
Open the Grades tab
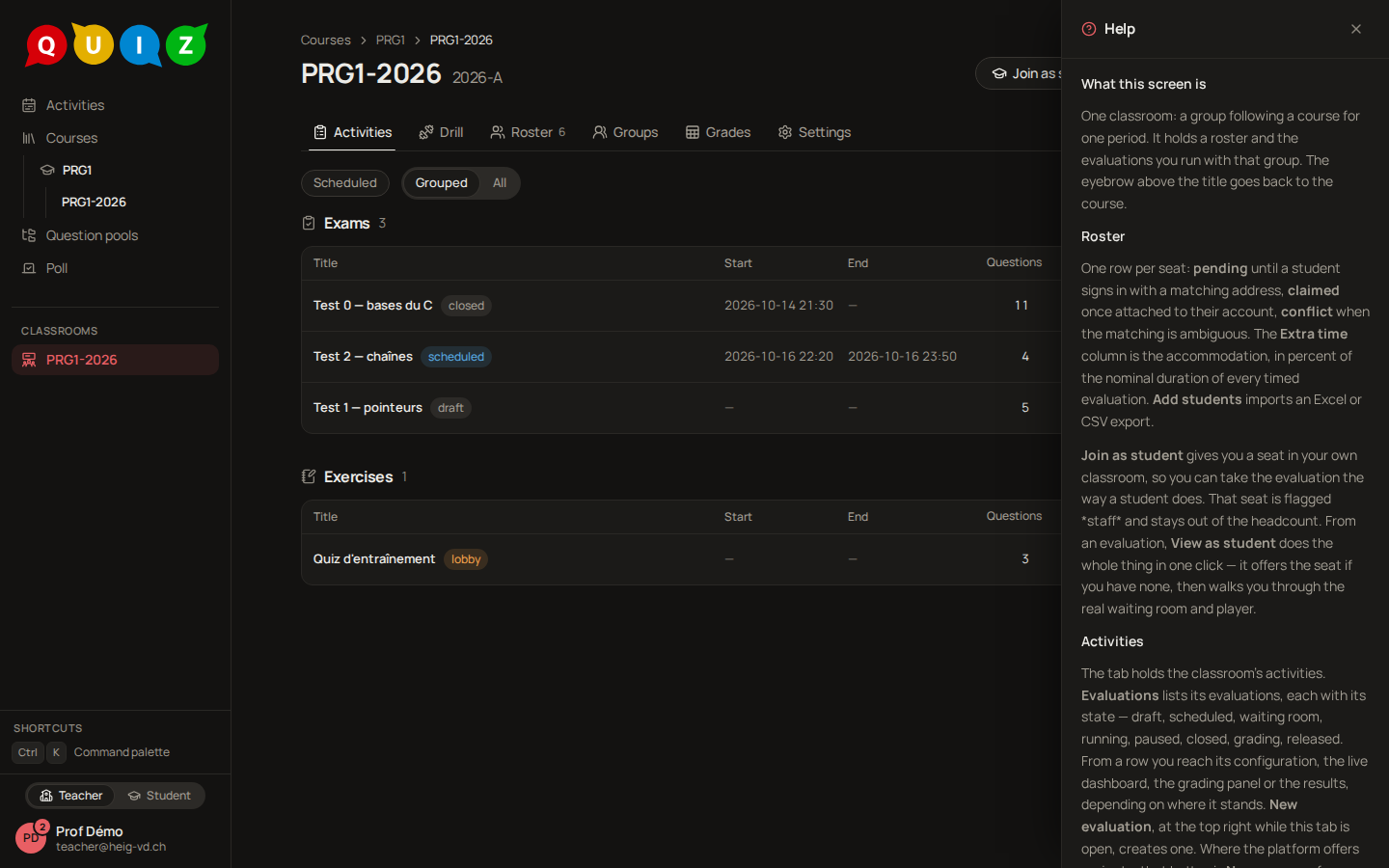point(718,132)
